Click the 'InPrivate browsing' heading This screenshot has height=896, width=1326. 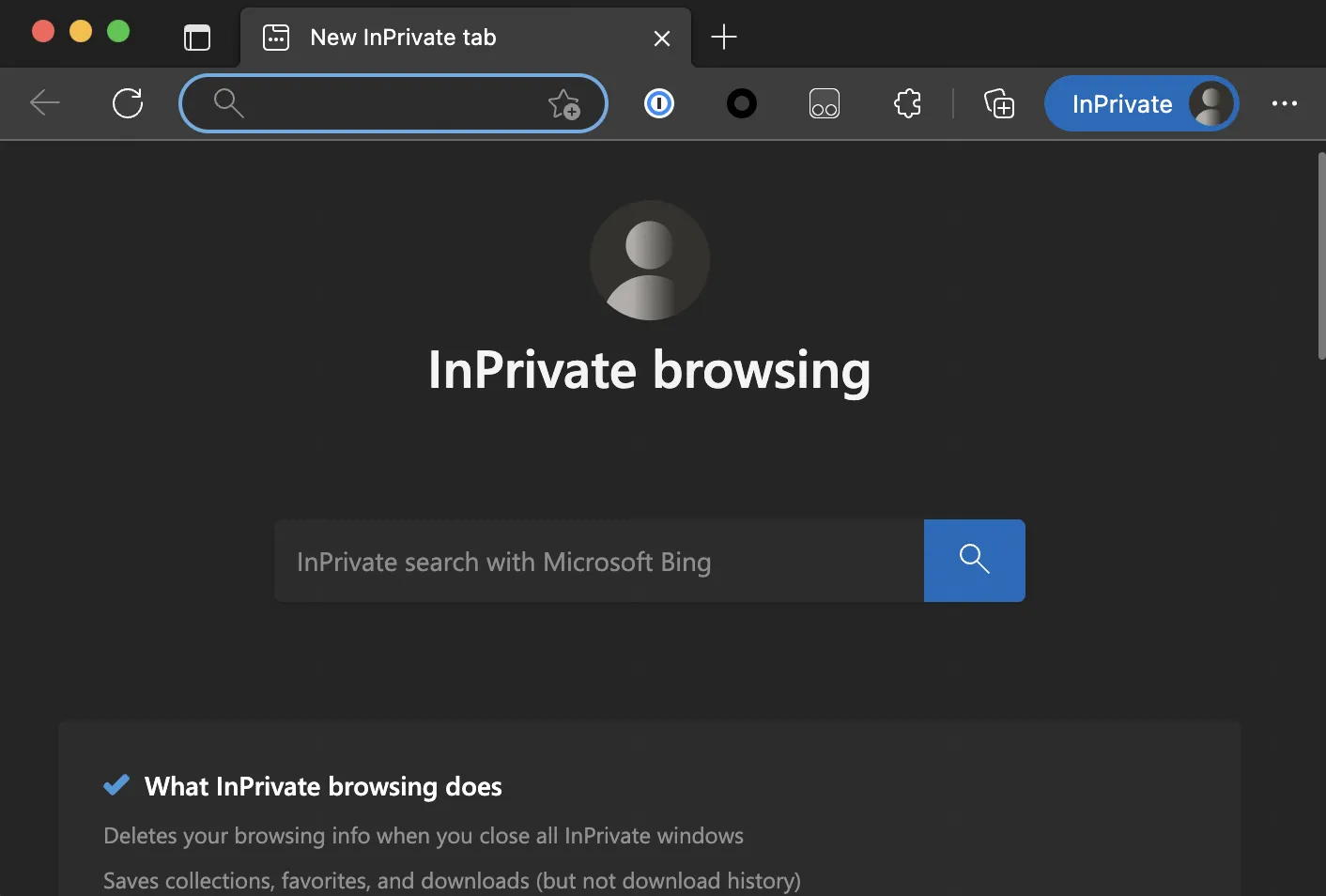click(650, 370)
